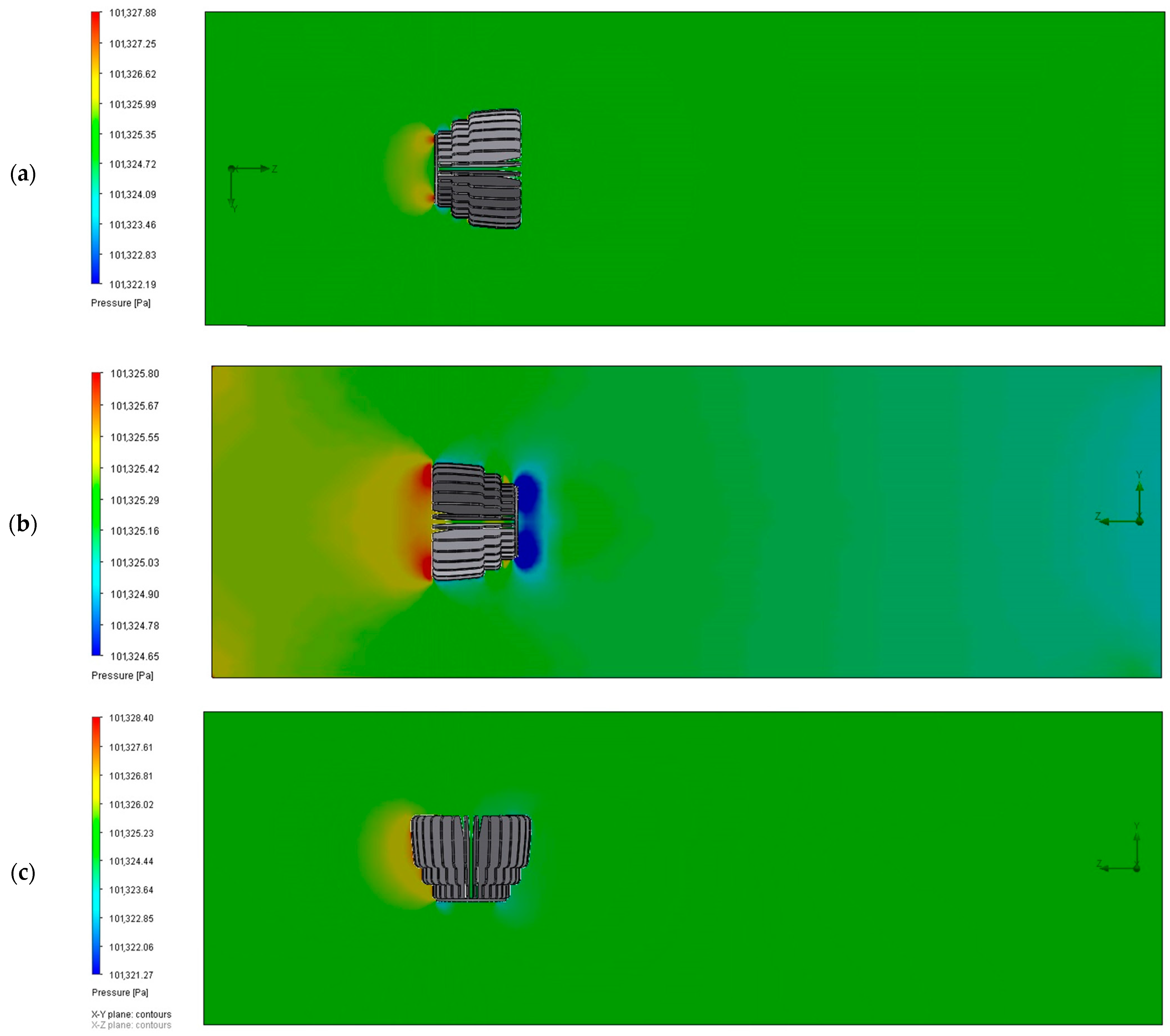The width and height of the screenshot is (1170, 1036).
Task: Click the maximum value 101,327.88 in legend (a)
Action: [132, 13]
